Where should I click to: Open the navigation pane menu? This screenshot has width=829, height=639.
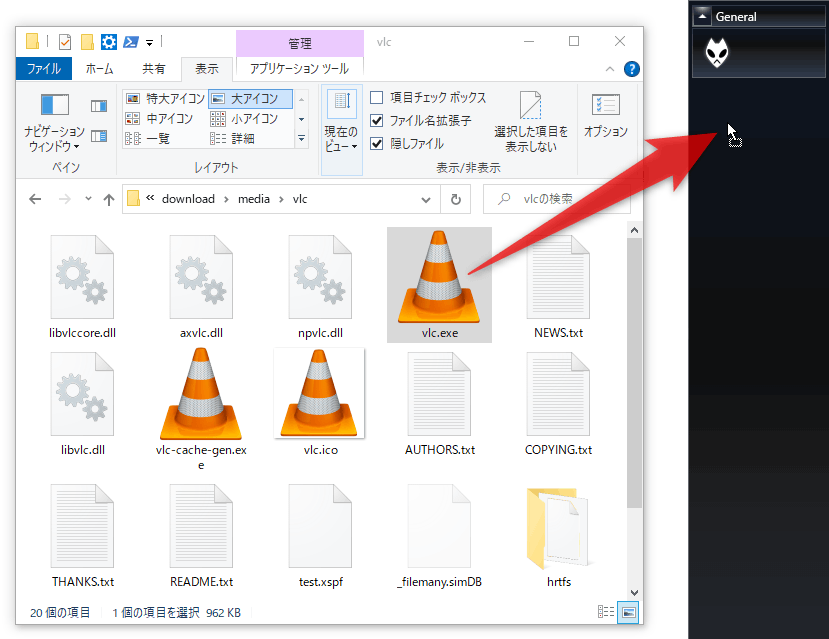[x=54, y=123]
